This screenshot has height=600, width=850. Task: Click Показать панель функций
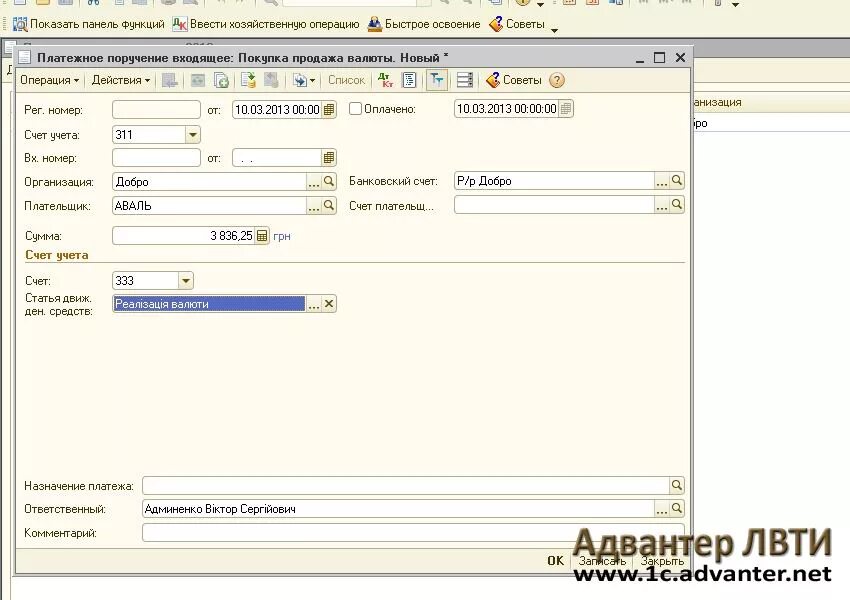[x=89, y=24]
